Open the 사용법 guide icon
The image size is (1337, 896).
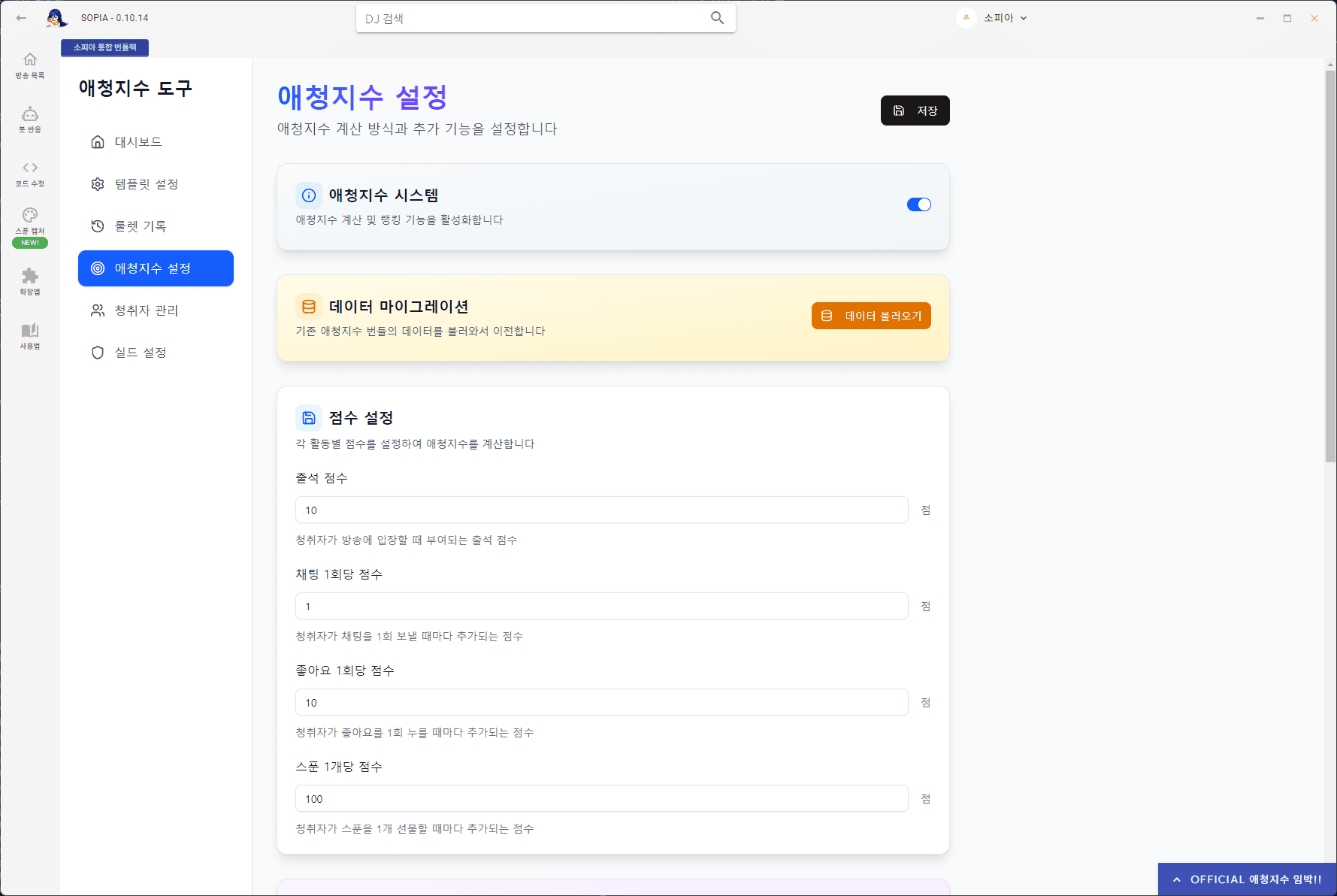(29, 335)
